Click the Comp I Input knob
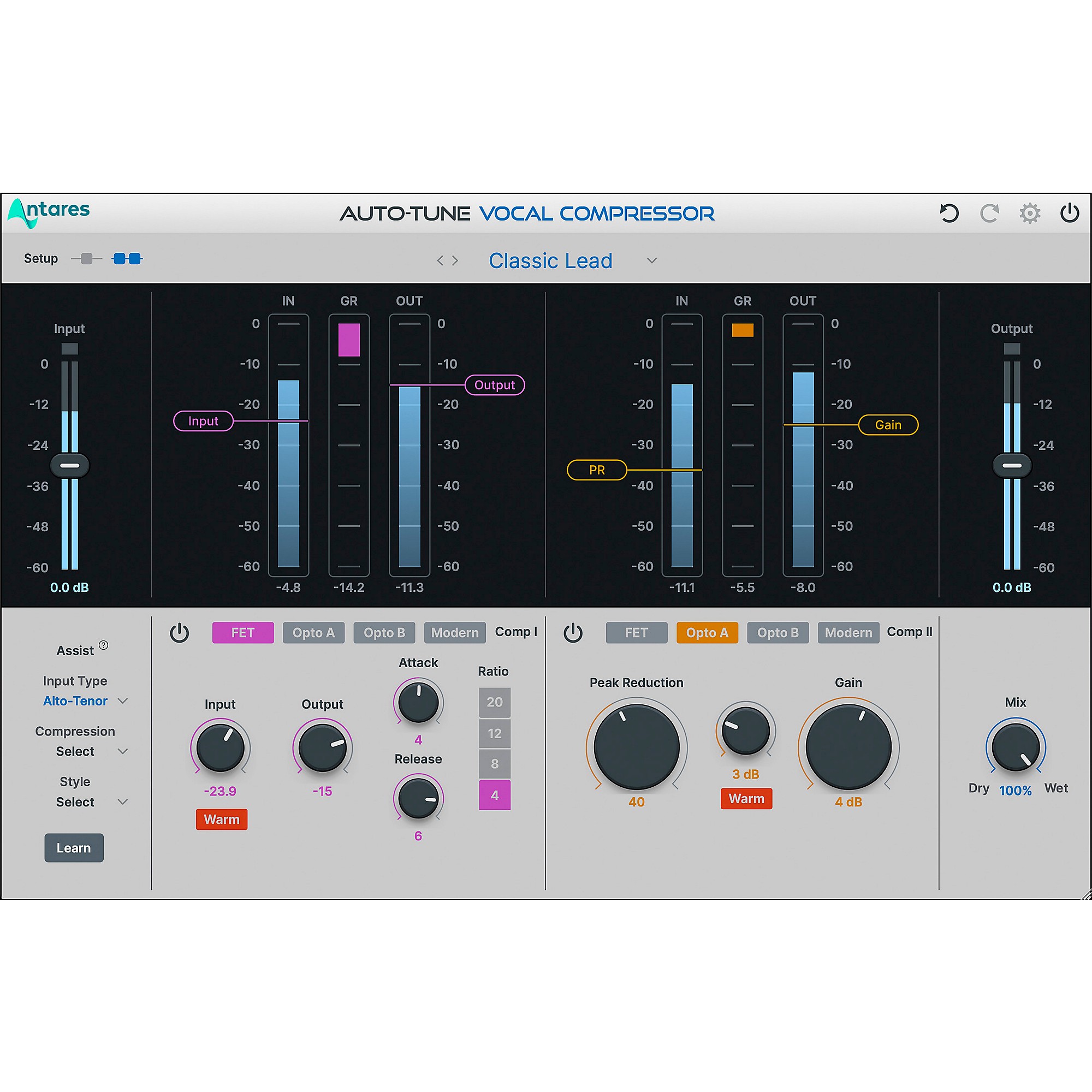 point(221,747)
